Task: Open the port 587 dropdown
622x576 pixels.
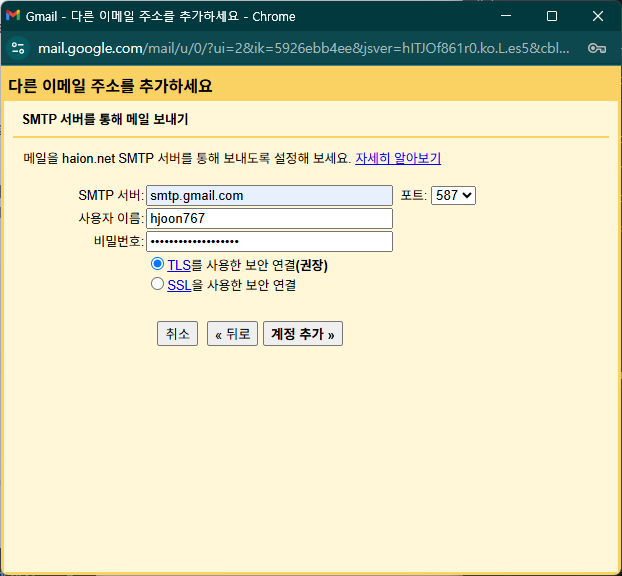Action: click(453, 196)
